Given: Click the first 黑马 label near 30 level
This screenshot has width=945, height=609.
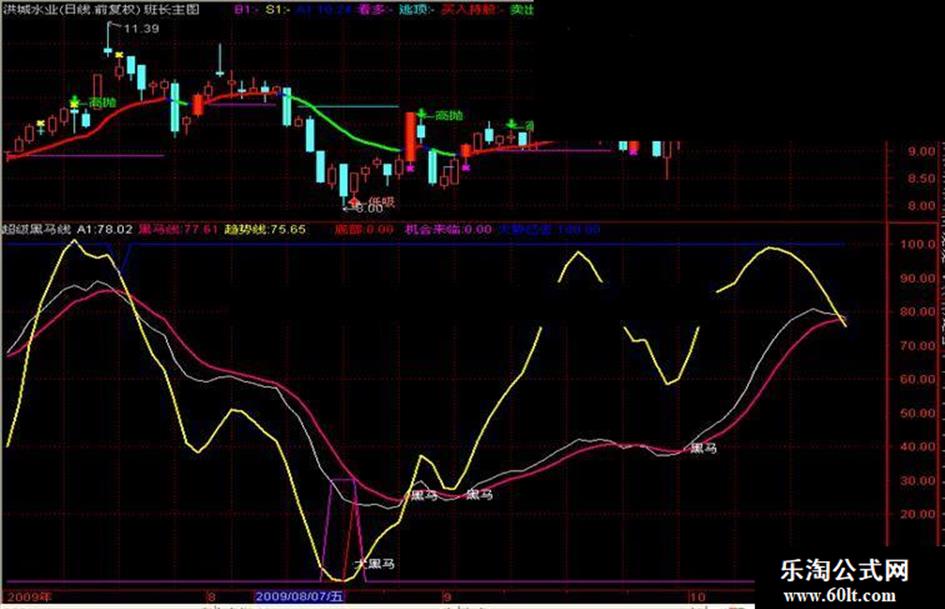Looking at the screenshot, I should tap(424, 496).
